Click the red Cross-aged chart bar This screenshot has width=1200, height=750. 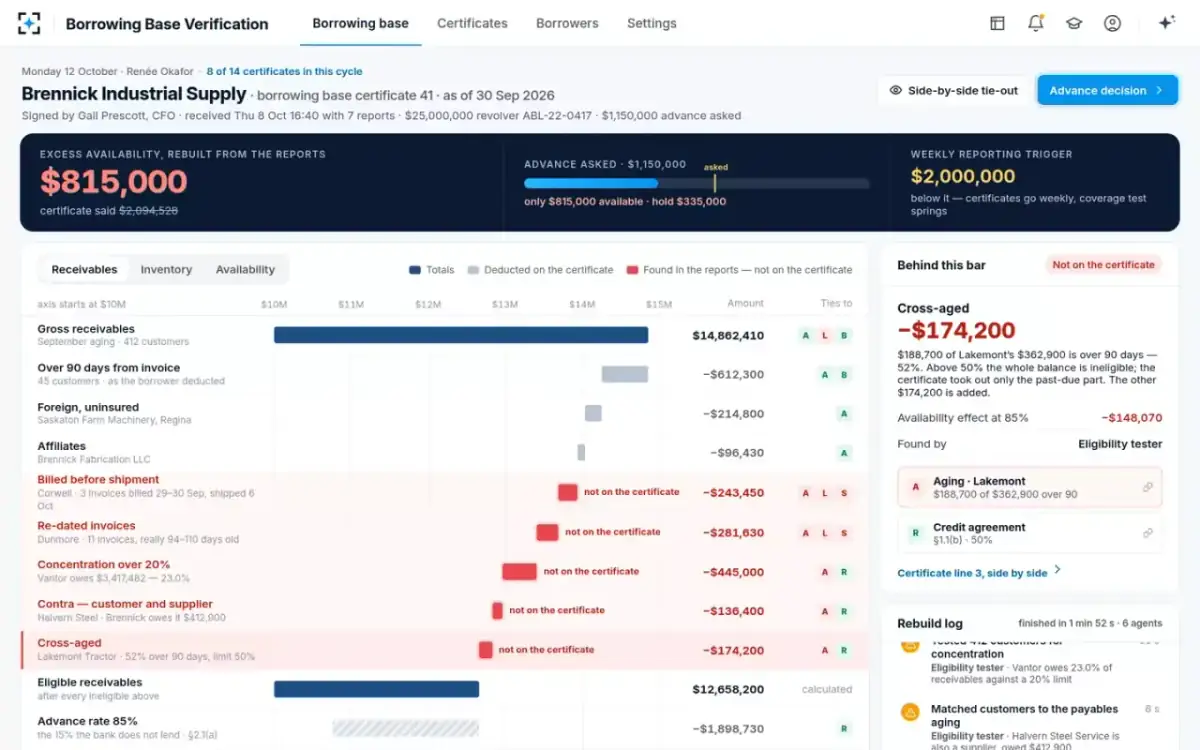(x=485, y=650)
